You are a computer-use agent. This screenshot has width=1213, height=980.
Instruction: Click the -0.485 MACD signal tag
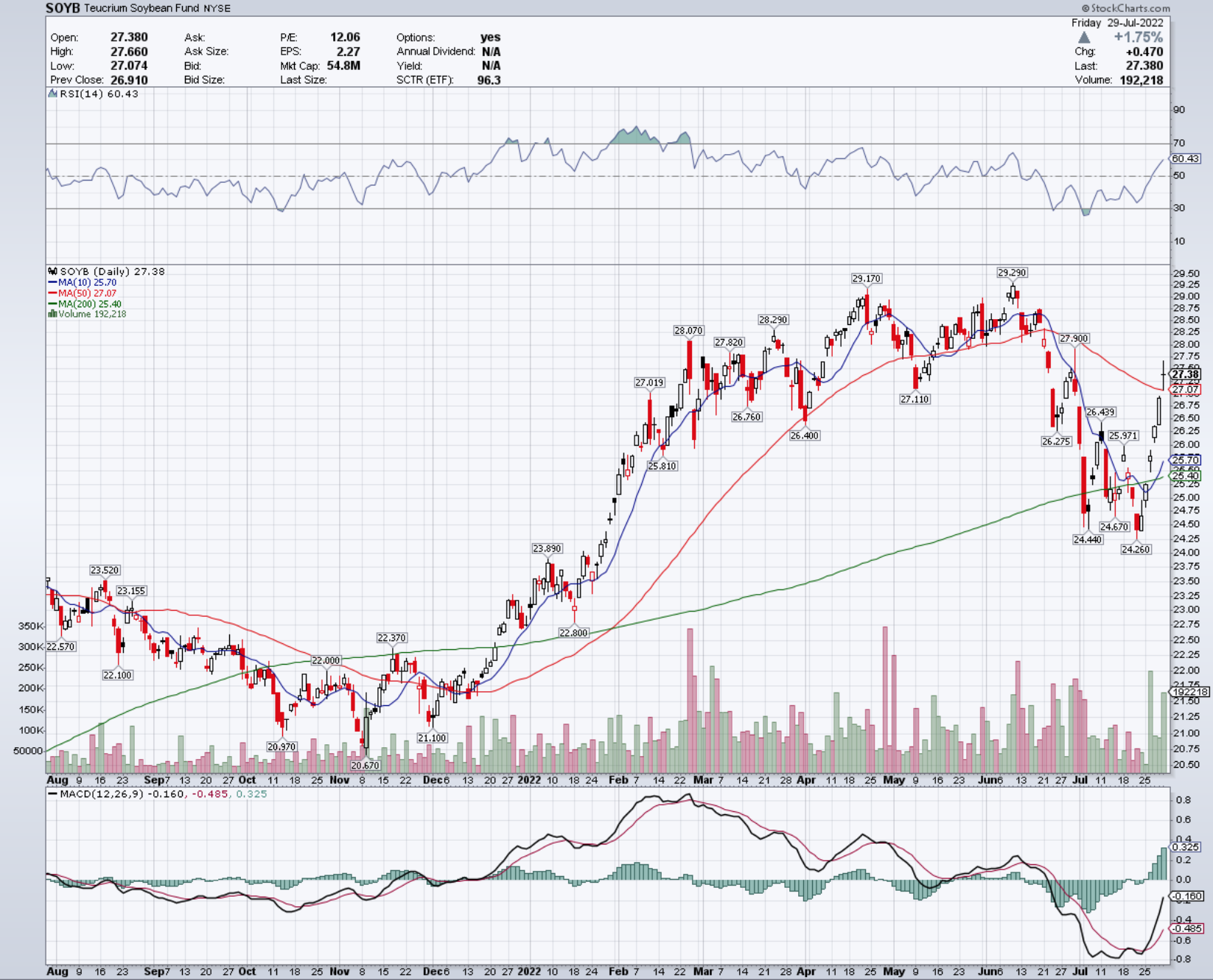pos(1187,928)
